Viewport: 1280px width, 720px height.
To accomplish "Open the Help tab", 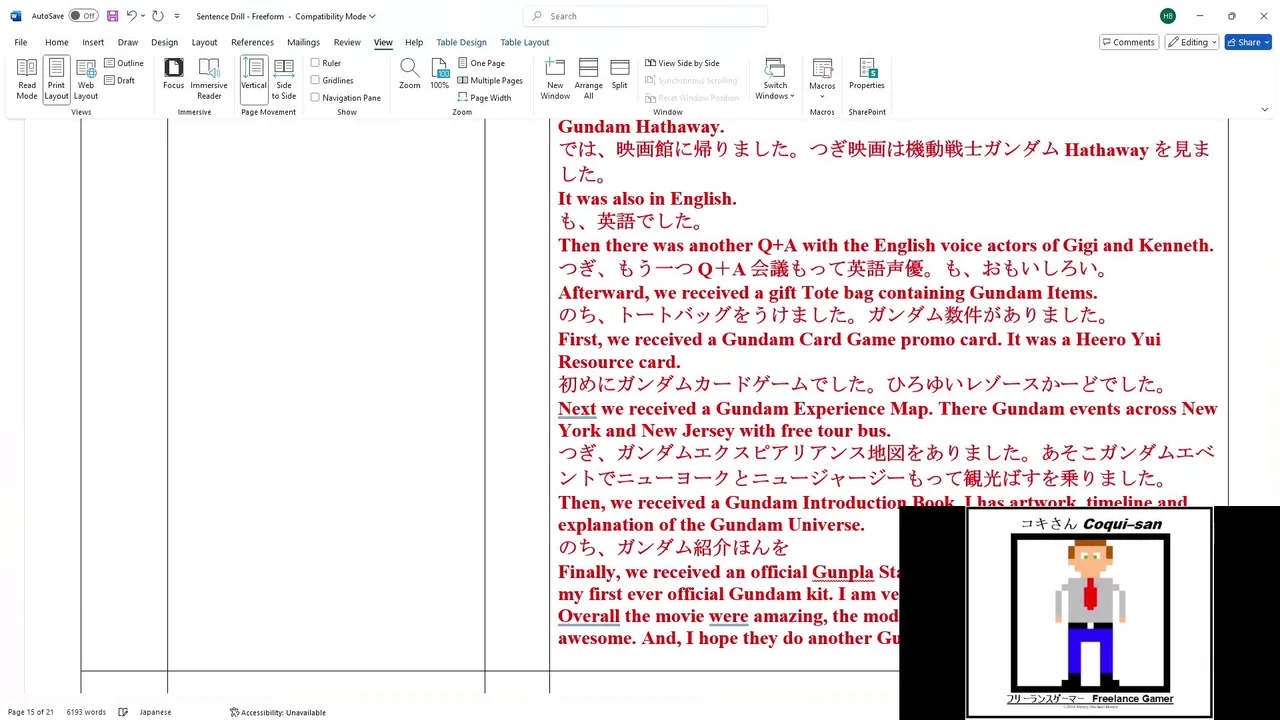I will pyautogui.click(x=414, y=42).
